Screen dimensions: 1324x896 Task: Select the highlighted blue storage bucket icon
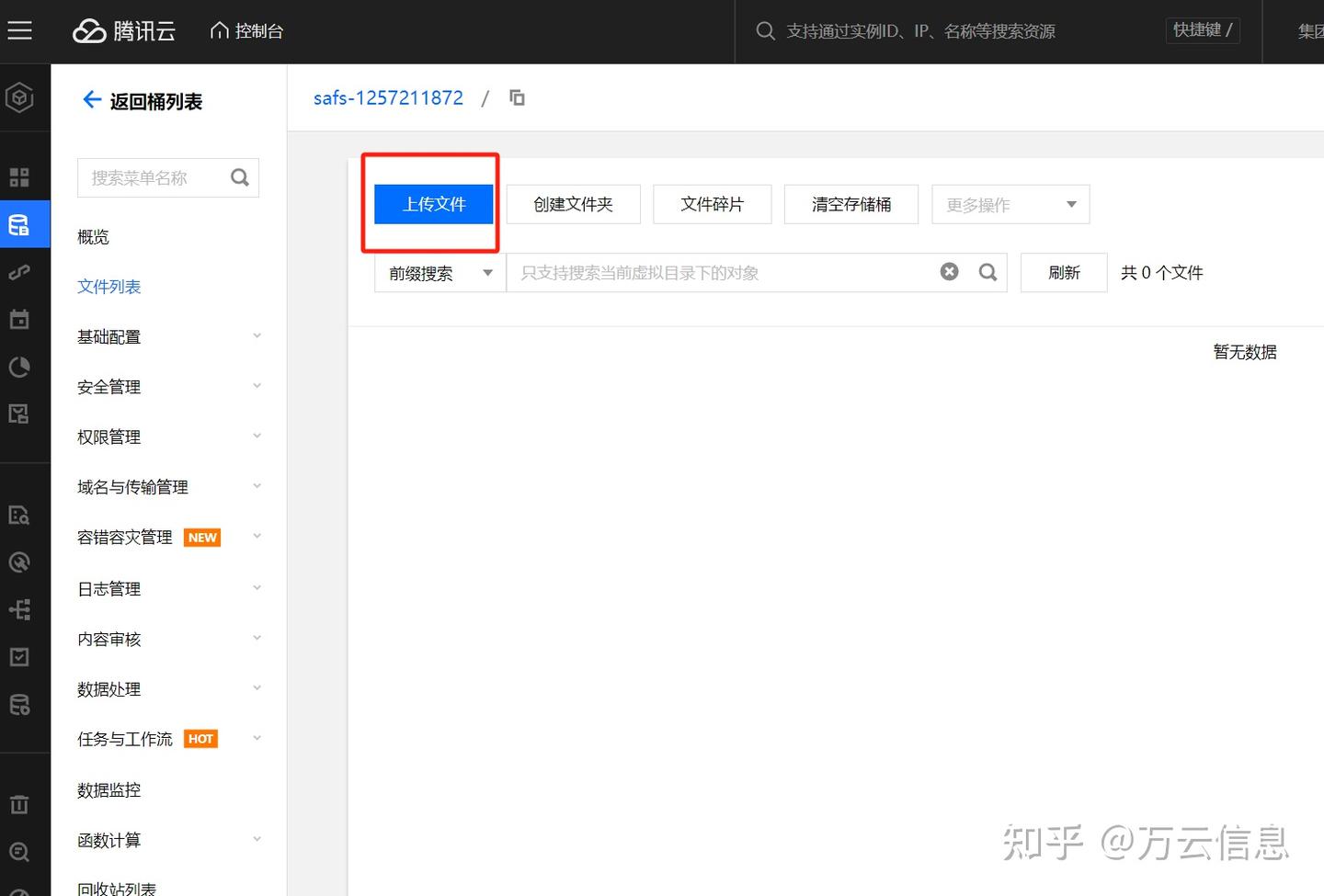(19, 225)
